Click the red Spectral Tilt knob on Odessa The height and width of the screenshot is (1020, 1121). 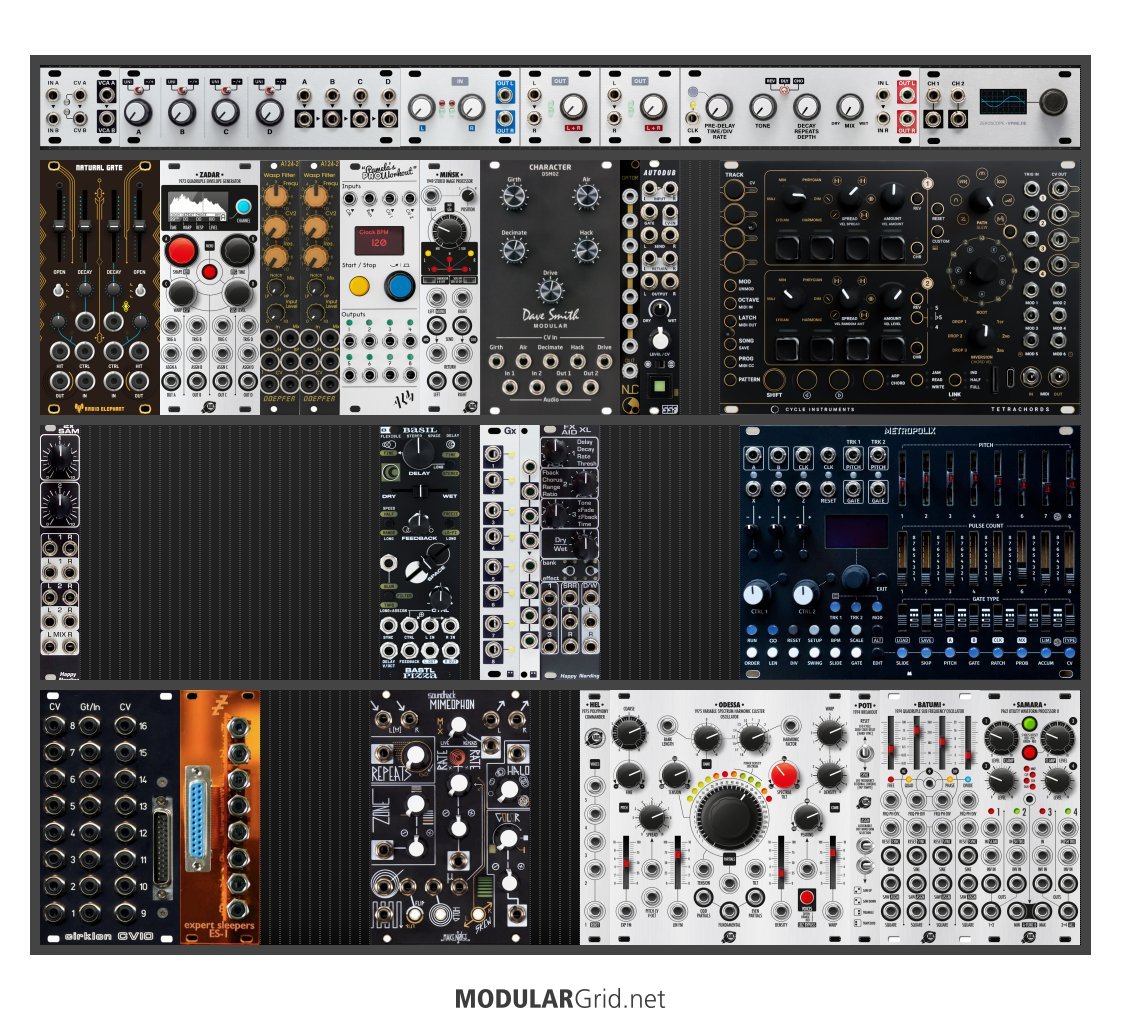click(784, 776)
